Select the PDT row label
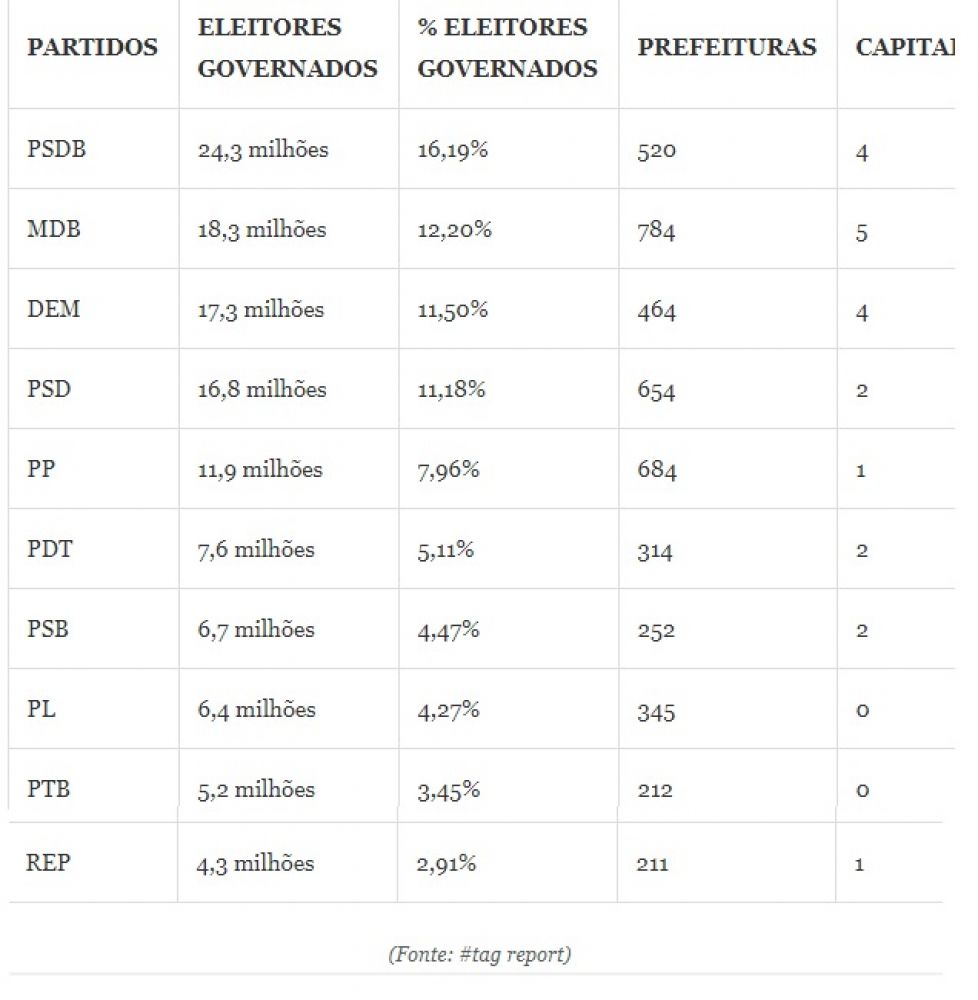 pyautogui.click(x=50, y=550)
